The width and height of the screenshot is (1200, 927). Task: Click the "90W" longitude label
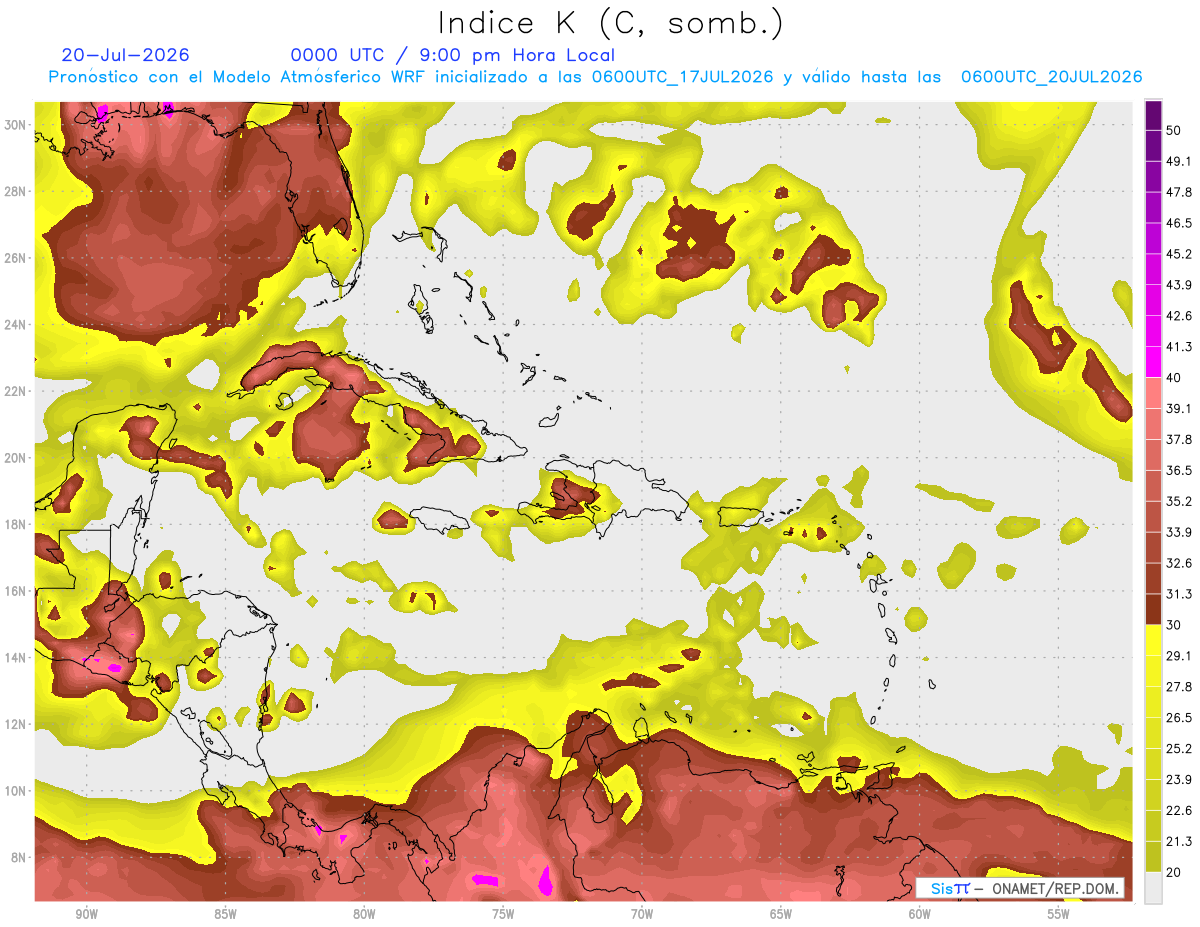click(x=86, y=915)
